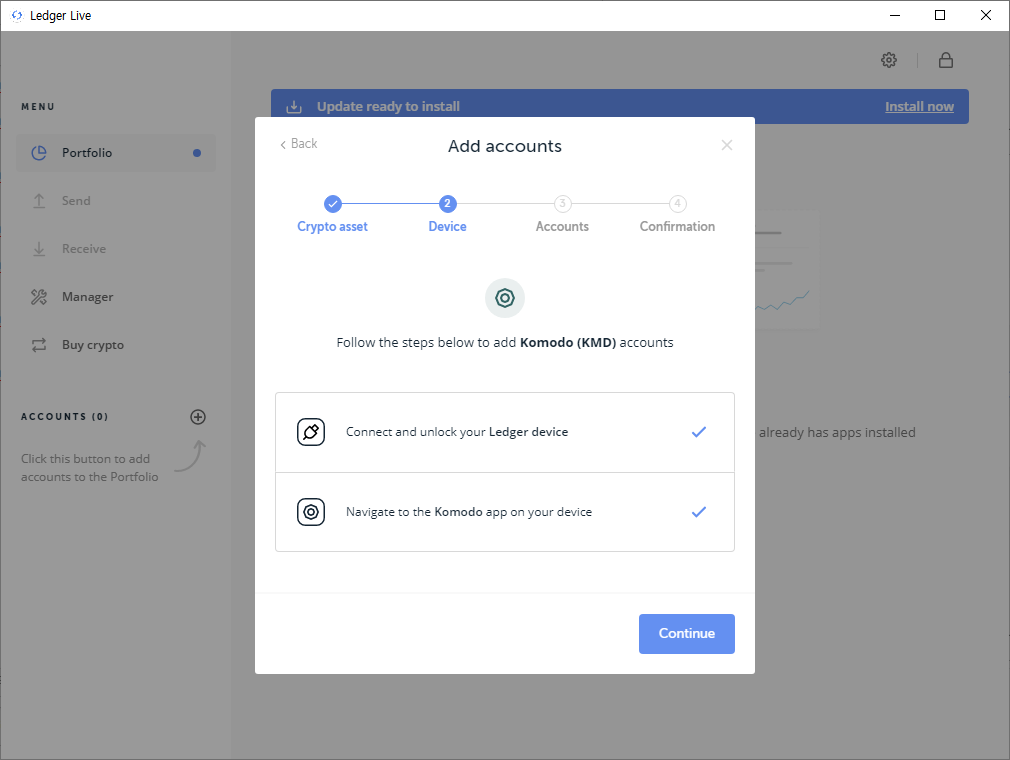Click the 'Confirmation' step label
1010x760 pixels.
[678, 227]
